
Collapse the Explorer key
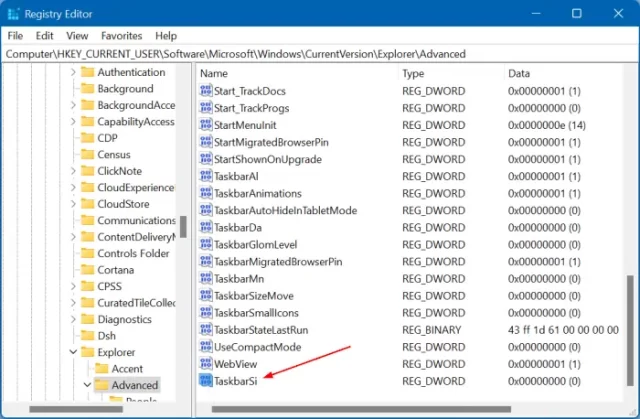(73, 352)
